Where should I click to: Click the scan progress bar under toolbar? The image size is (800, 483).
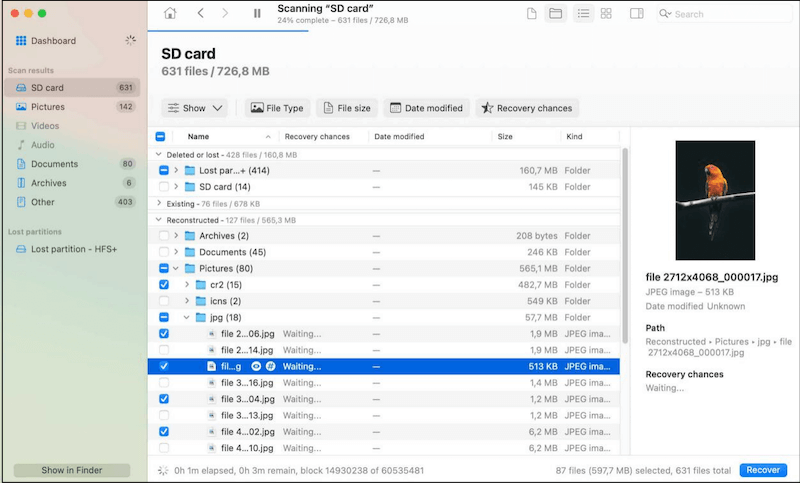[x=228, y=31]
